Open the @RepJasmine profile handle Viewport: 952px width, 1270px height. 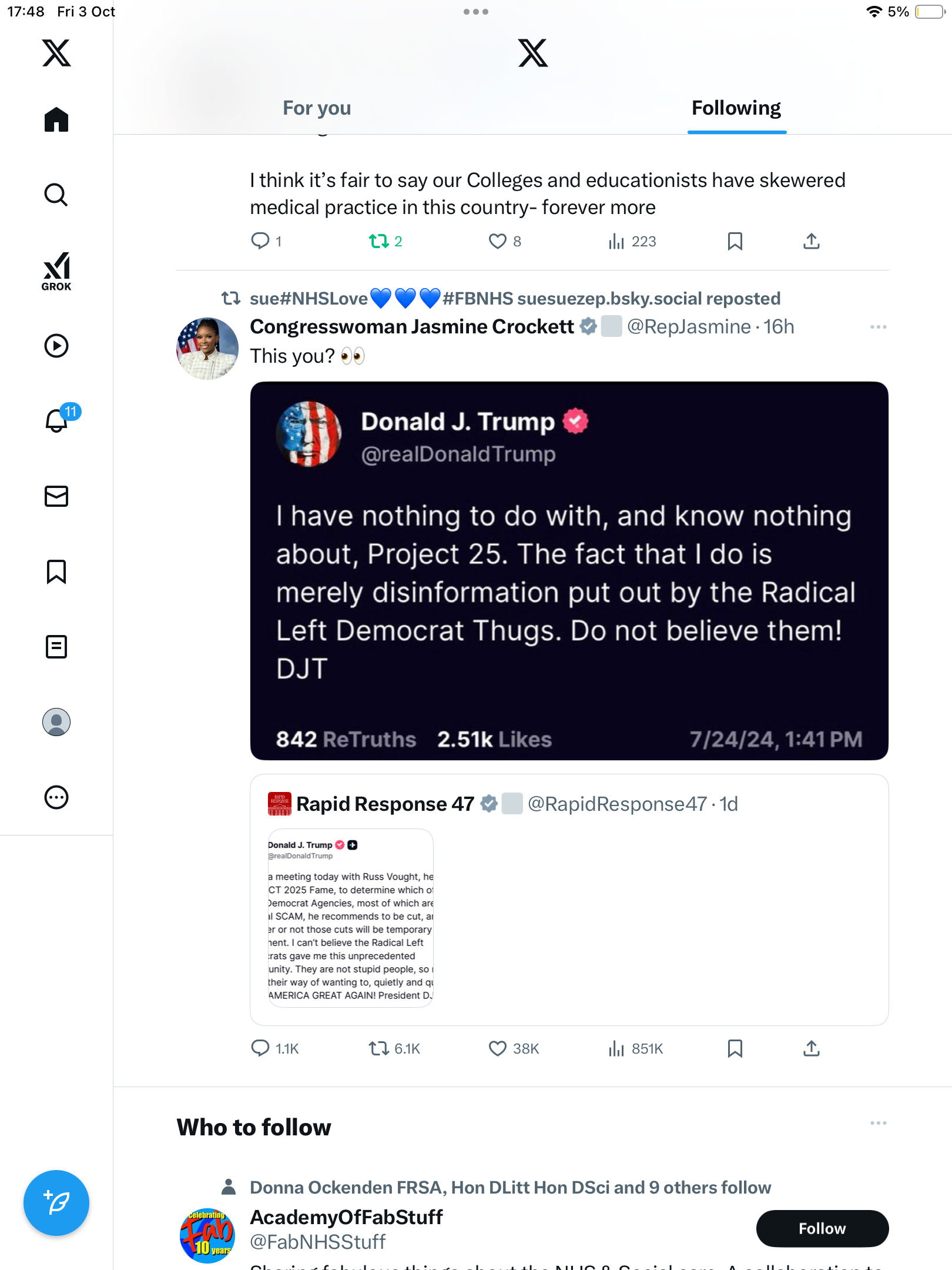coord(689,327)
